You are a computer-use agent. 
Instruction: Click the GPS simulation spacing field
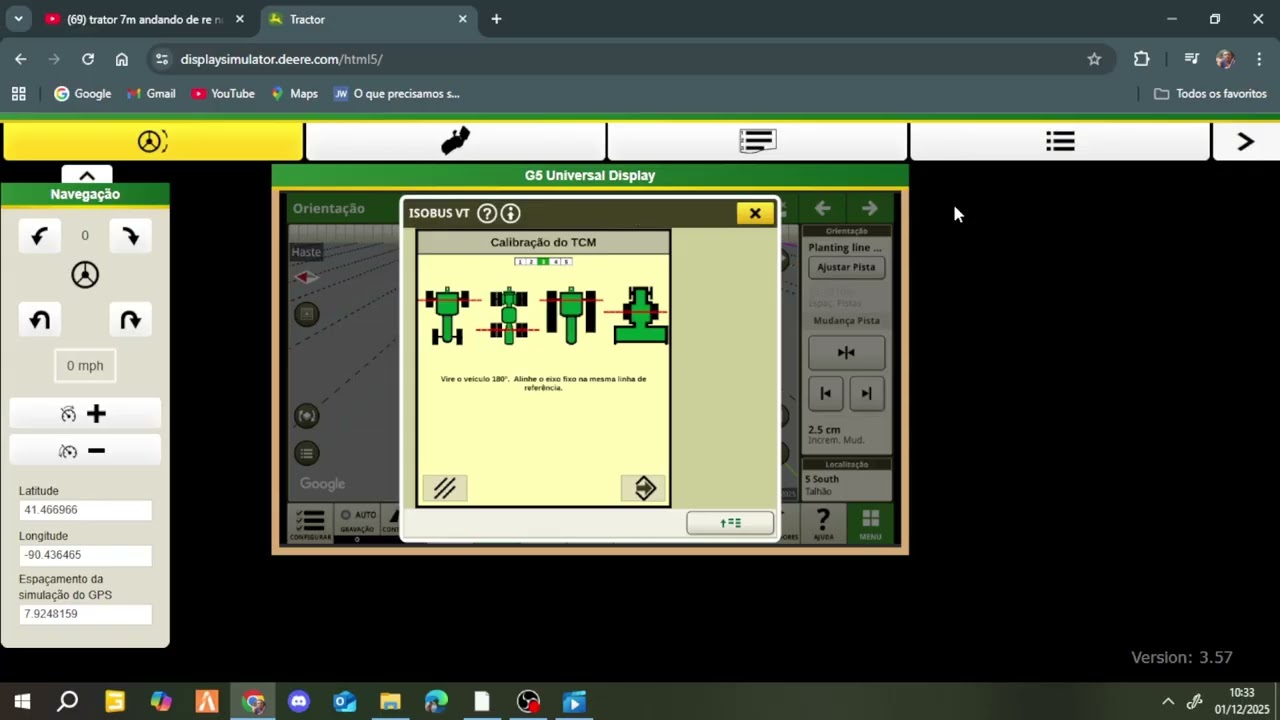pos(85,614)
